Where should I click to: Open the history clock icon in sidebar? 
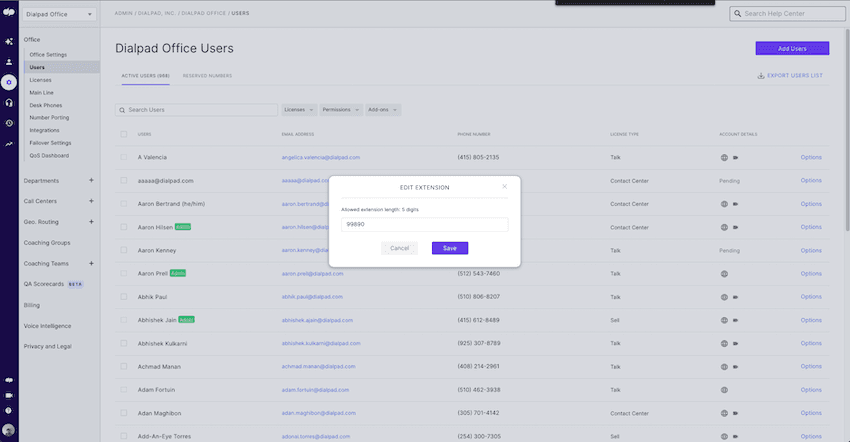pos(8,123)
